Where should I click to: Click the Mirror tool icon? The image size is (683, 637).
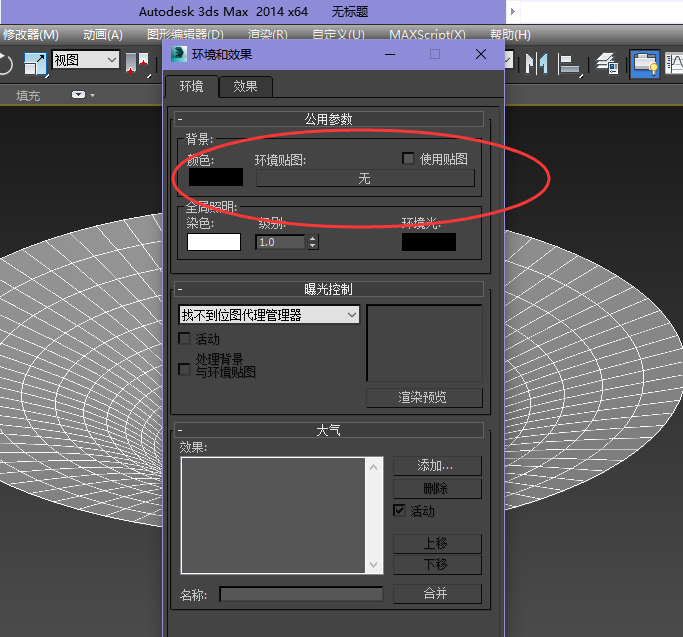[x=536, y=64]
